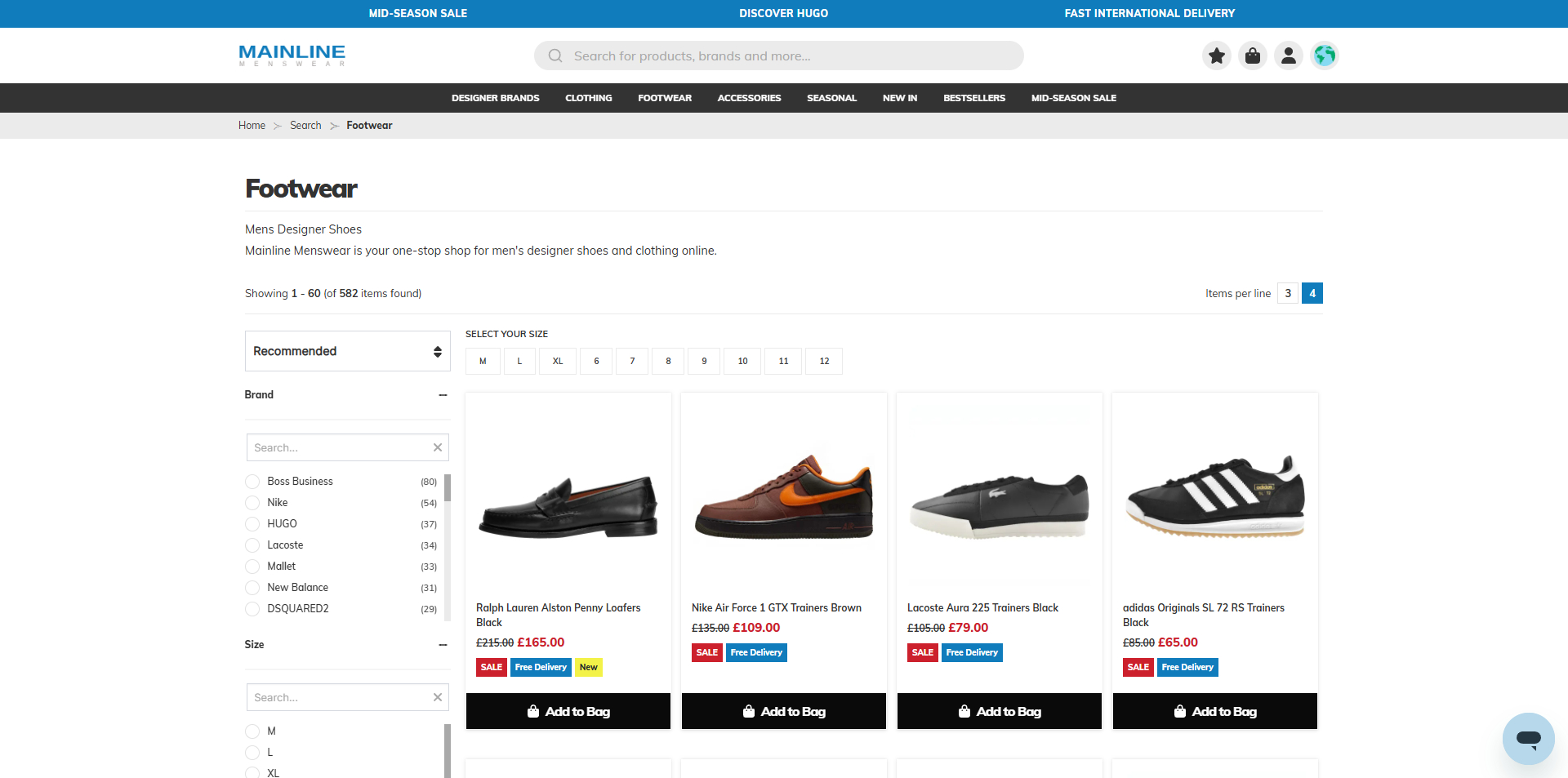Collapse the Brand filter section

(x=443, y=395)
